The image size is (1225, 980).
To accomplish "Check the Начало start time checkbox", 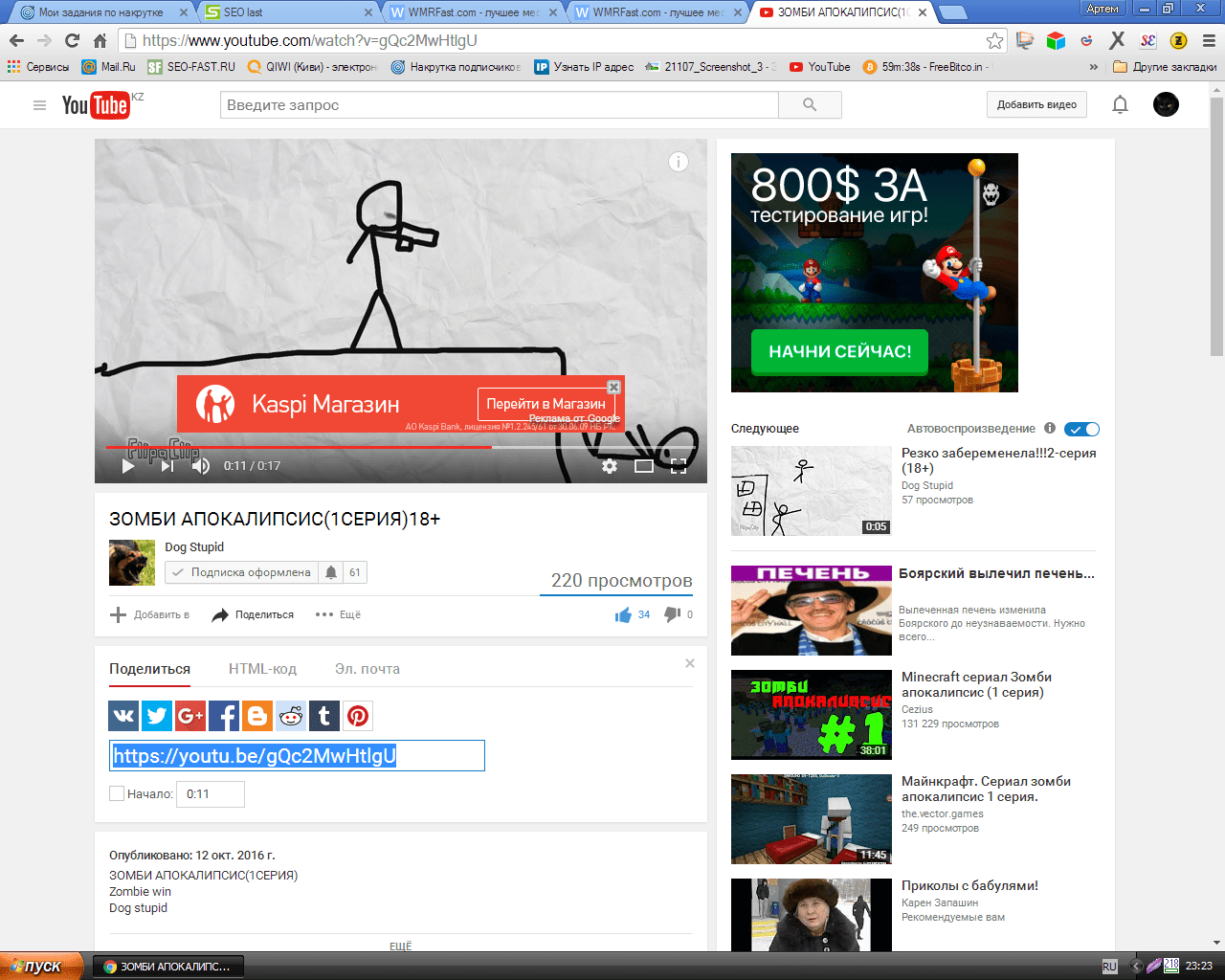I will click(x=117, y=793).
